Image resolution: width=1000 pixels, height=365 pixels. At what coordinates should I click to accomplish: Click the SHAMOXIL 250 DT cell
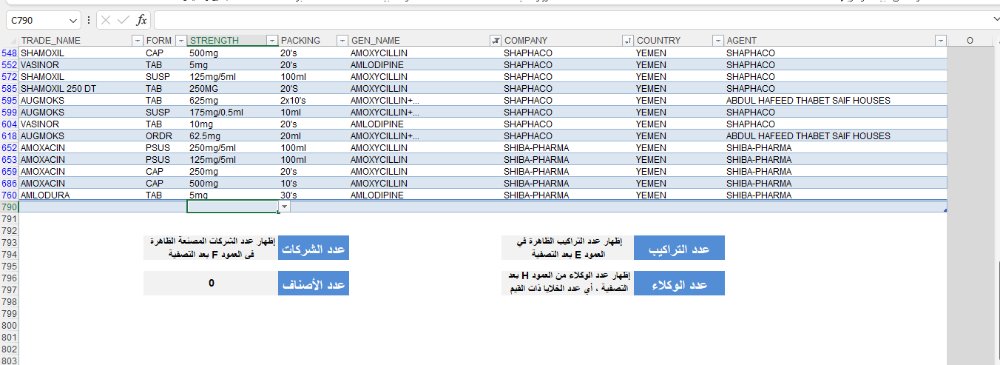(81, 89)
